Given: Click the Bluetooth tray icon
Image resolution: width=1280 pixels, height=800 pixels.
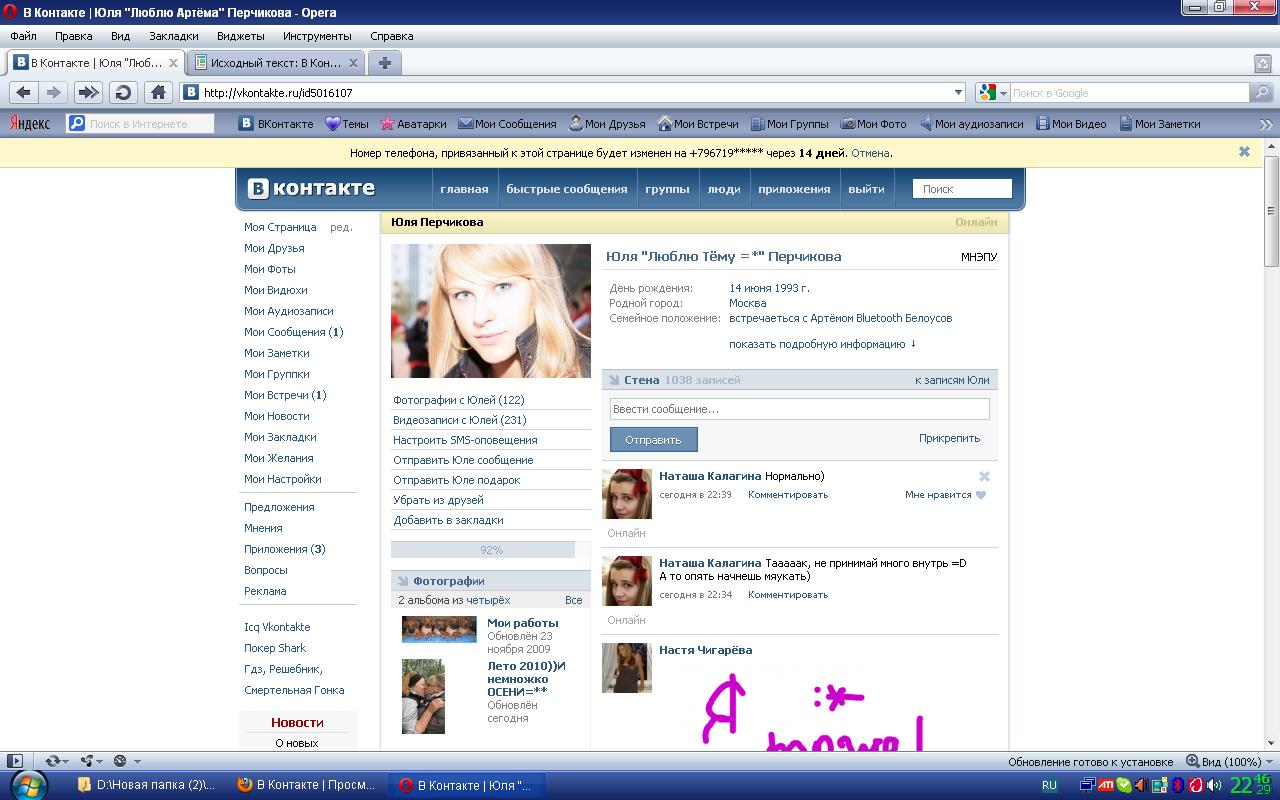Looking at the screenshot, I should point(1178,785).
